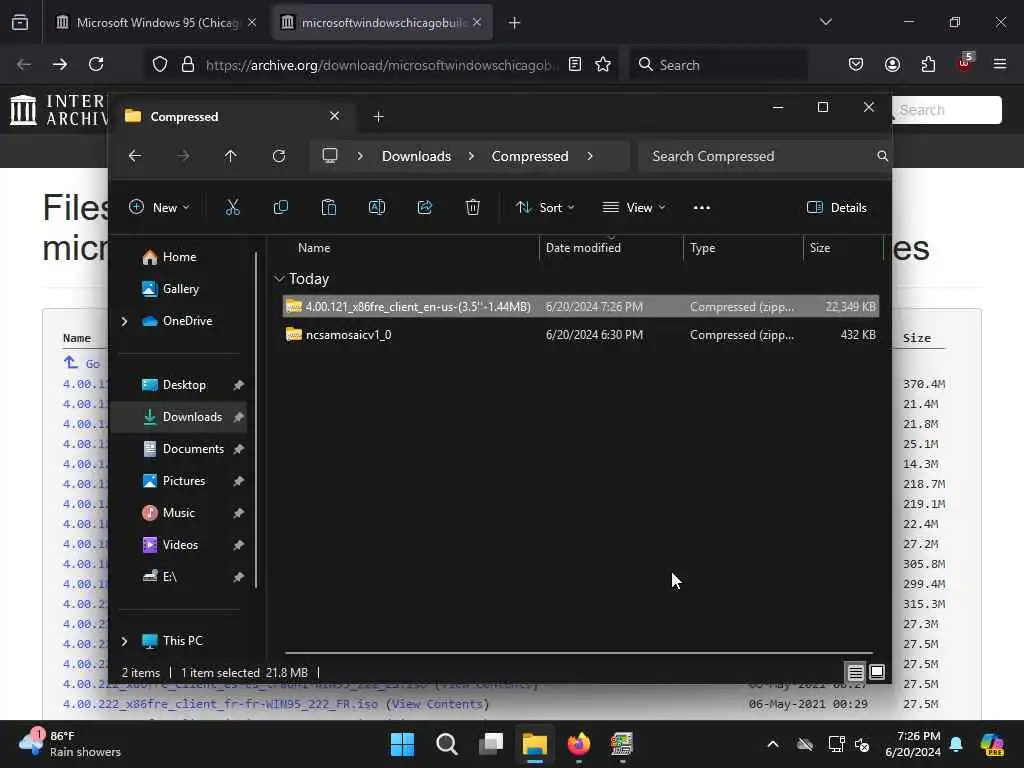Viewport: 1024px width, 768px height.
Task: Open the View dropdown
Action: 633,208
